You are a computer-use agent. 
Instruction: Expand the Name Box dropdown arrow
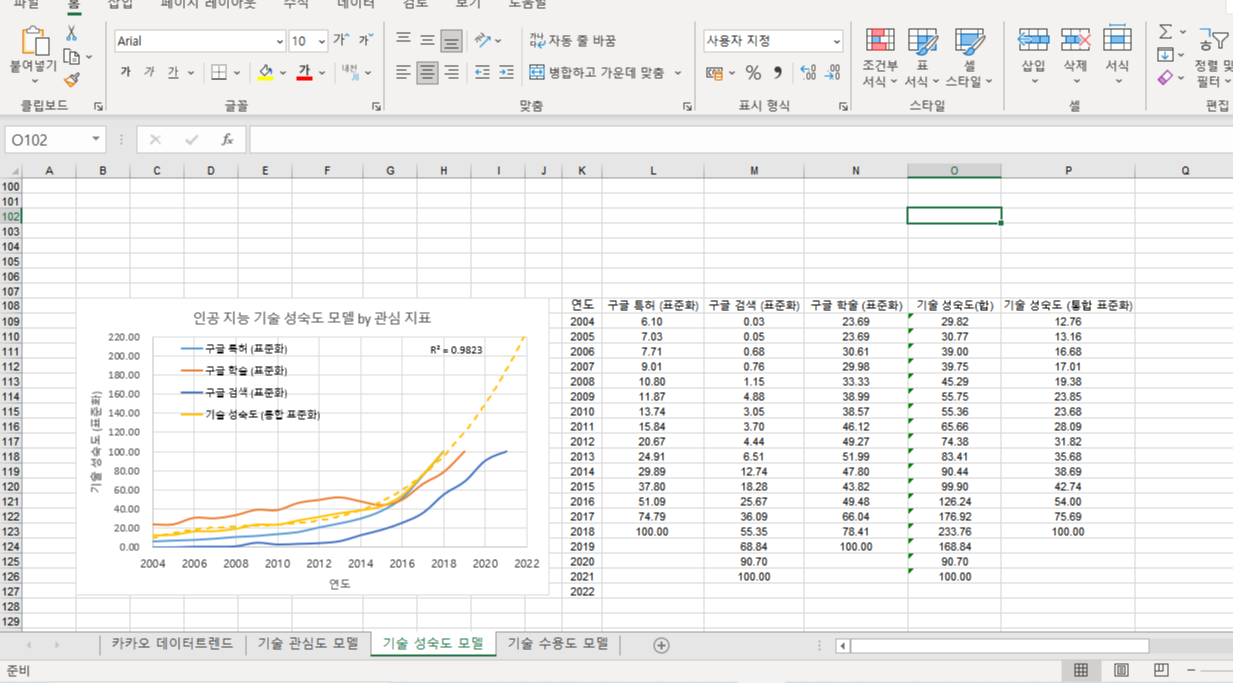click(x=96, y=140)
